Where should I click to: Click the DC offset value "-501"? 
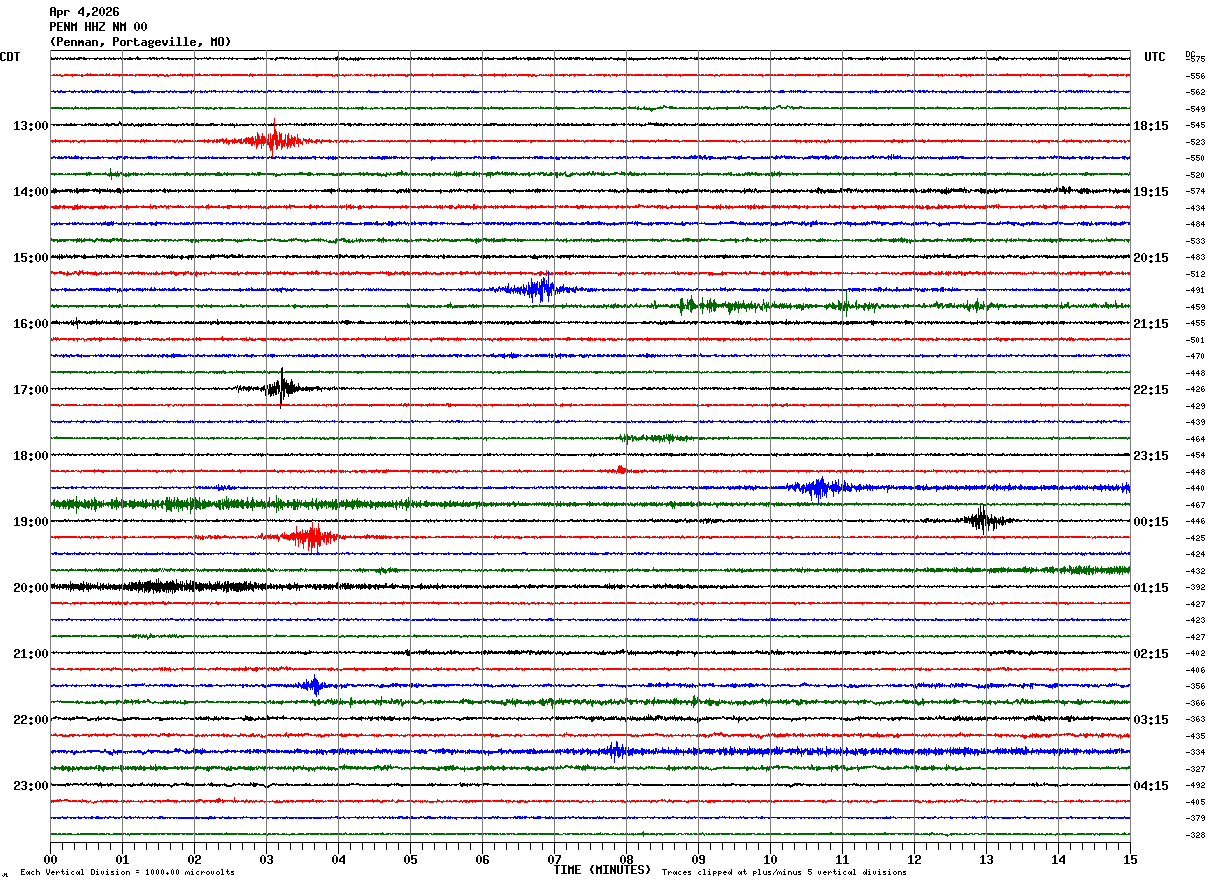1195,340
